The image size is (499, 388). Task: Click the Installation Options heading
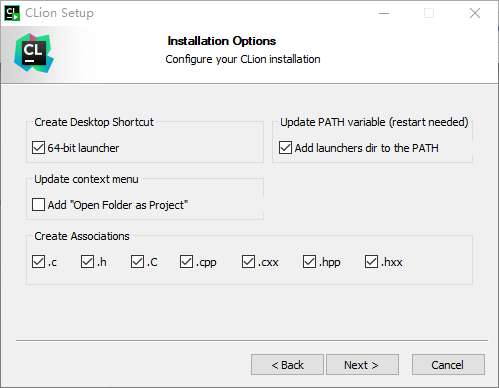click(222, 41)
